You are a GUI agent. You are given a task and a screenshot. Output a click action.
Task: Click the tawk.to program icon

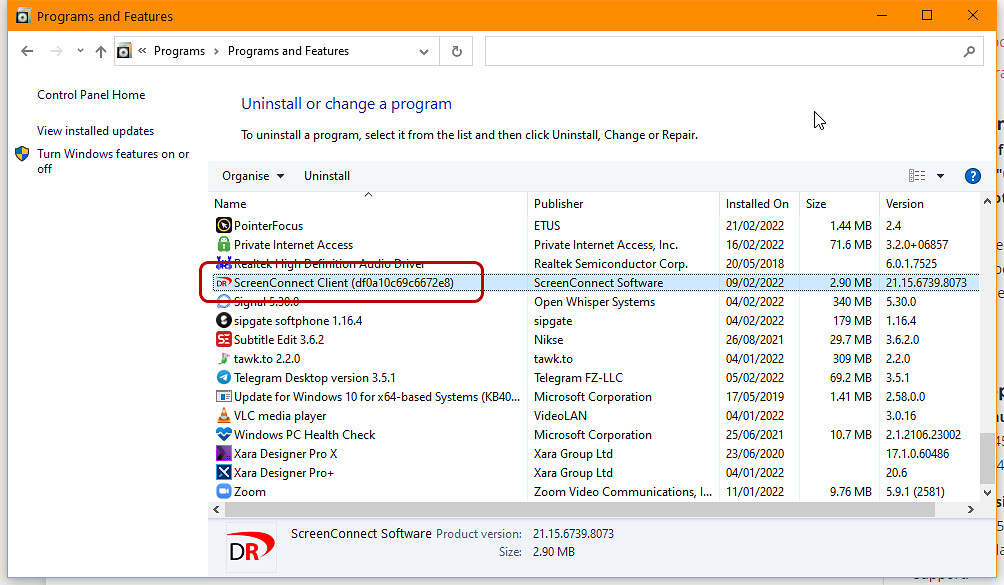223,358
